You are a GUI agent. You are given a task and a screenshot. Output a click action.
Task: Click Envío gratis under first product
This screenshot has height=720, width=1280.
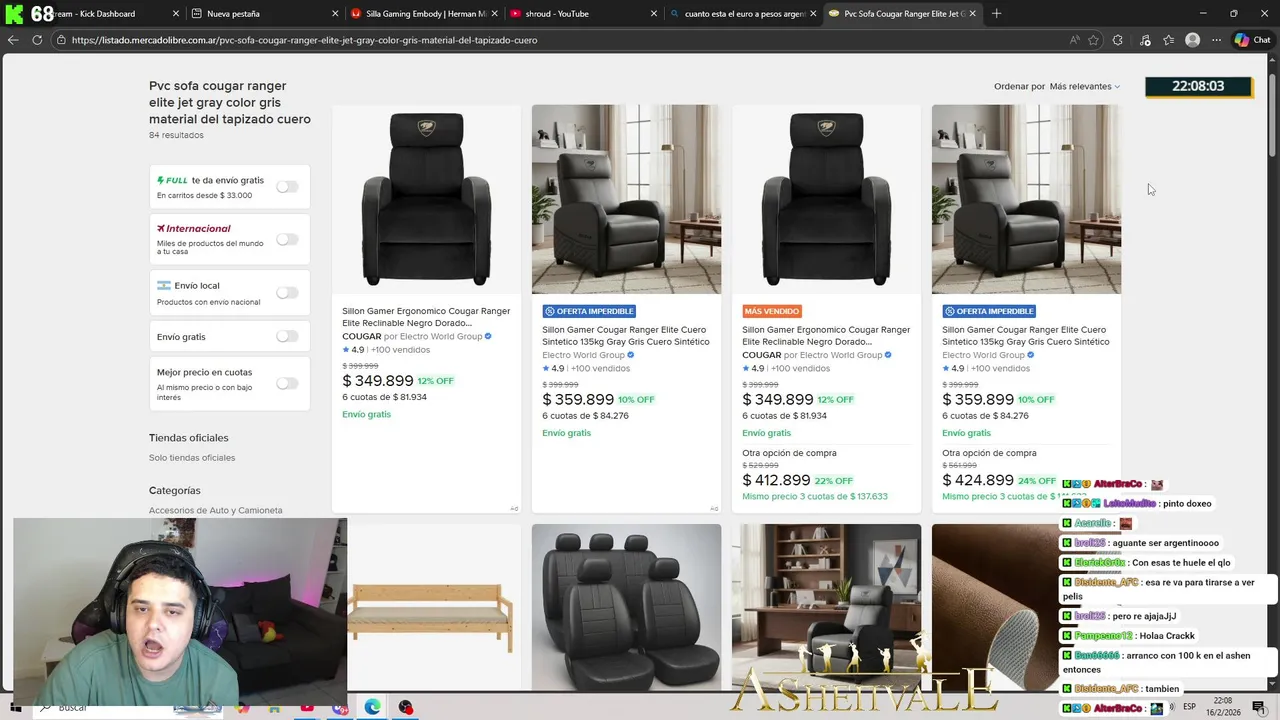tap(366, 414)
